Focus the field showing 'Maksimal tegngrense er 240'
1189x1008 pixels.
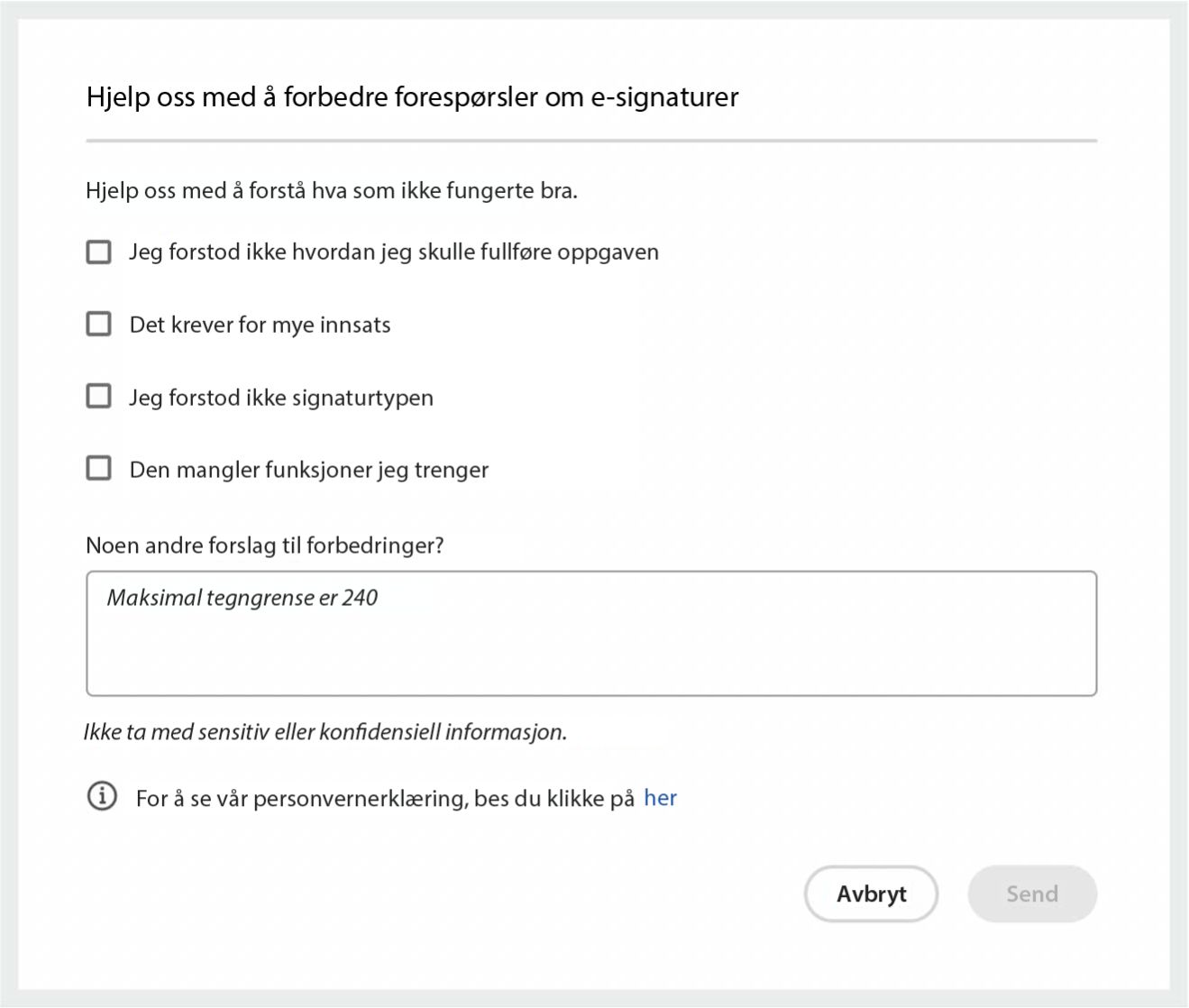click(590, 631)
